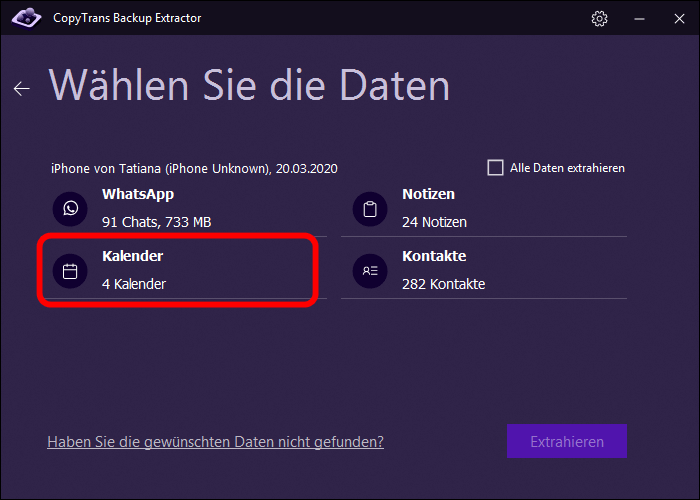Choose the WhatsApp data title
The width and height of the screenshot is (700, 500).
138,194
